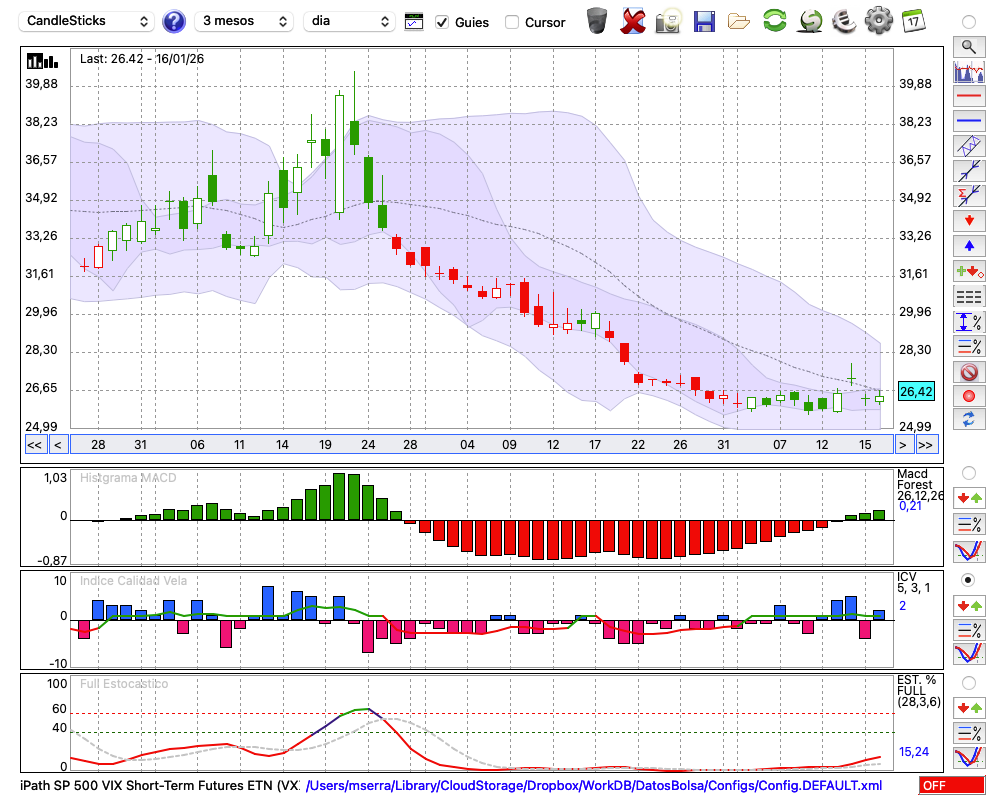Image resolution: width=1000 pixels, height=800 pixels.
Task: Uncheck the Guies checkbox
Action: 442,22
